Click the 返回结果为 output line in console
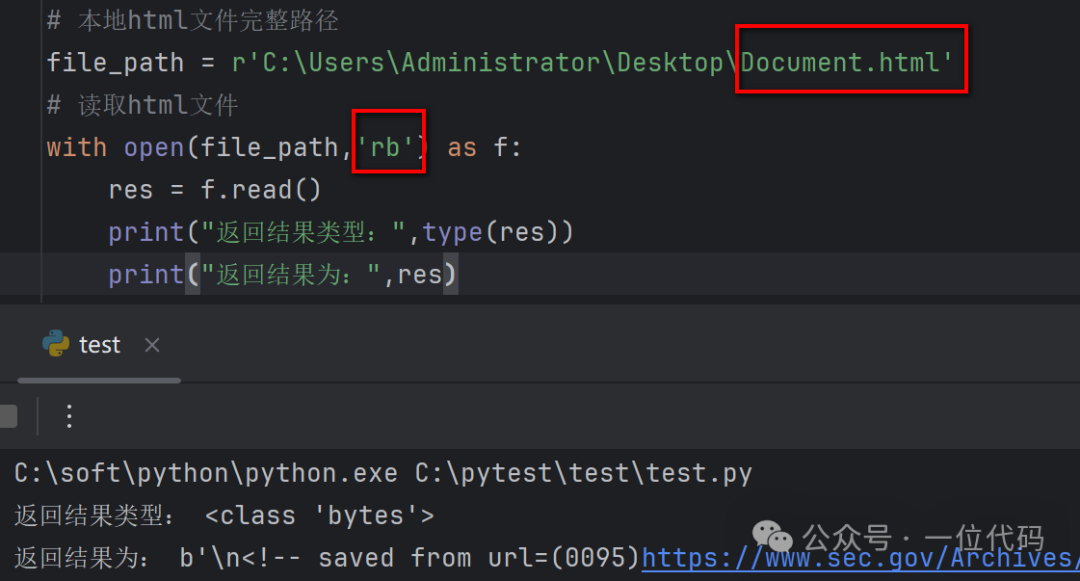This screenshot has height=581, width=1080. point(90,557)
